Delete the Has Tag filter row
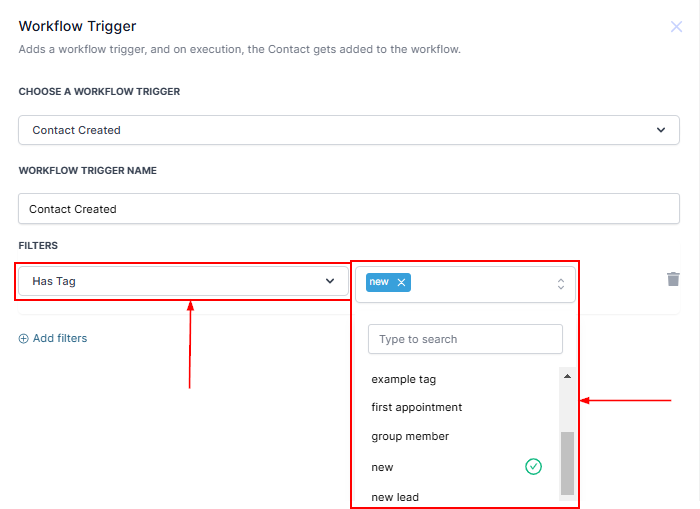Viewport: 700px width, 509px height. coord(673,279)
